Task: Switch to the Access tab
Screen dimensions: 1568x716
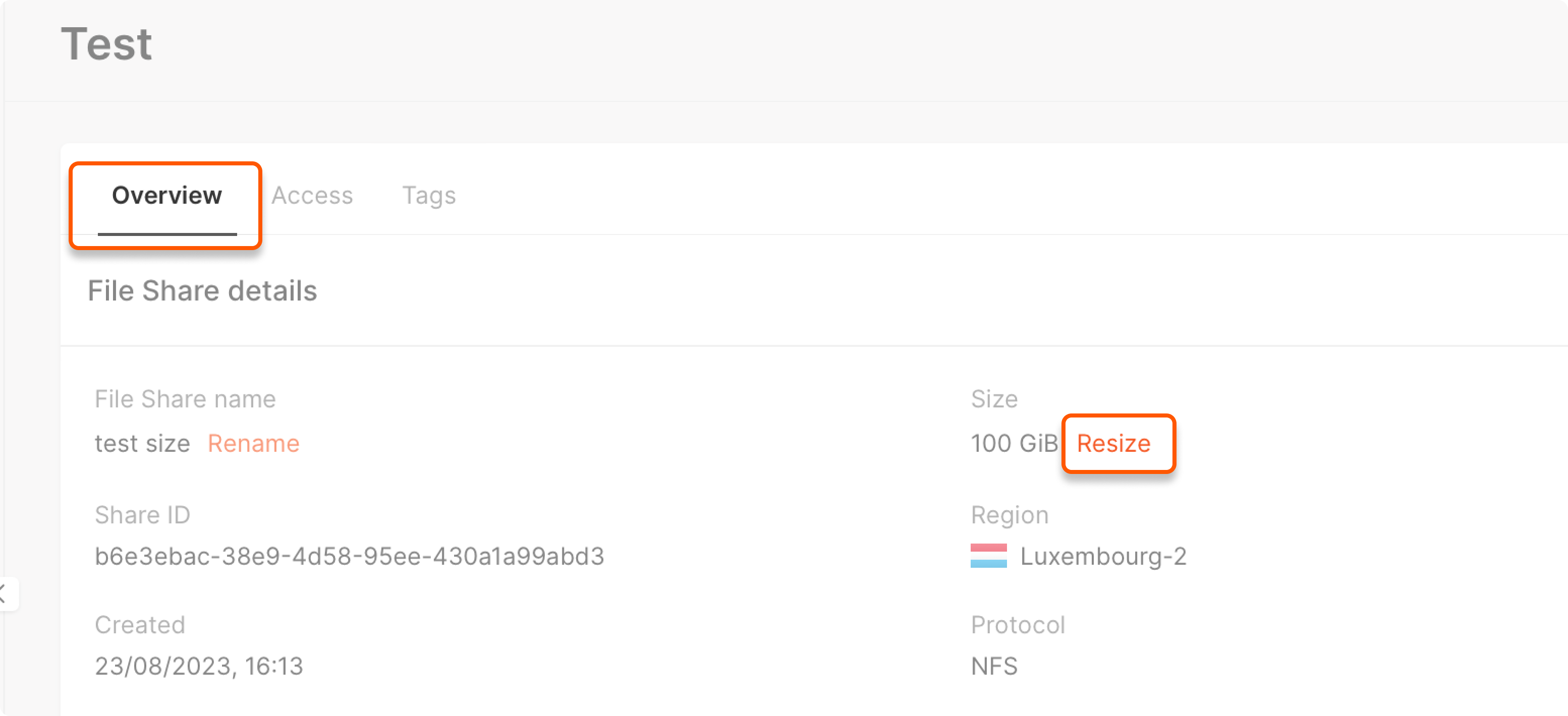Action: (x=312, y=195)
